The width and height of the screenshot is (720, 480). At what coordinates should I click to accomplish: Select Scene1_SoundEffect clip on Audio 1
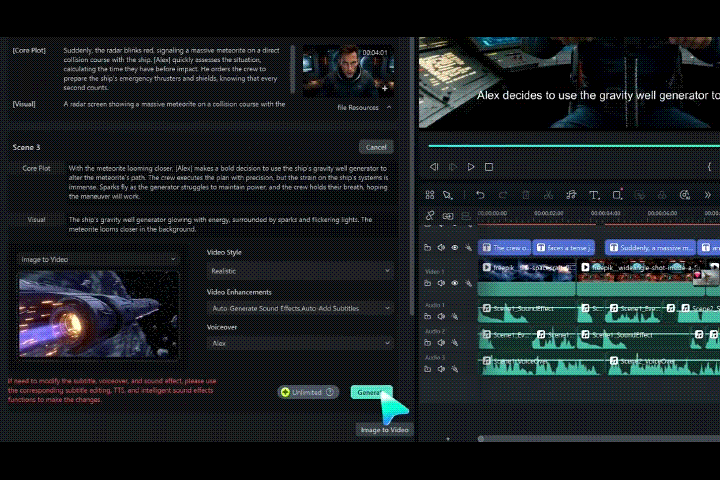tap(527, 312)
